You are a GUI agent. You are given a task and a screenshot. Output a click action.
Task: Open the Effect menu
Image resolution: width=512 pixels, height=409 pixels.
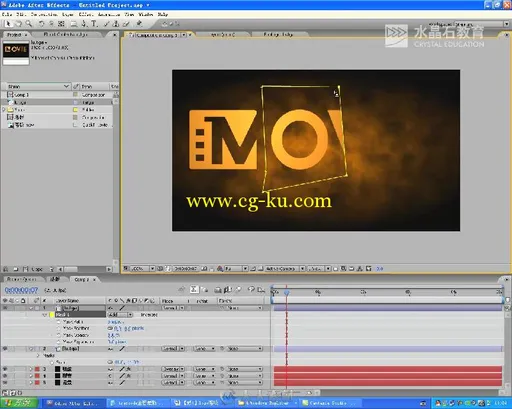(x=85, y=14)
